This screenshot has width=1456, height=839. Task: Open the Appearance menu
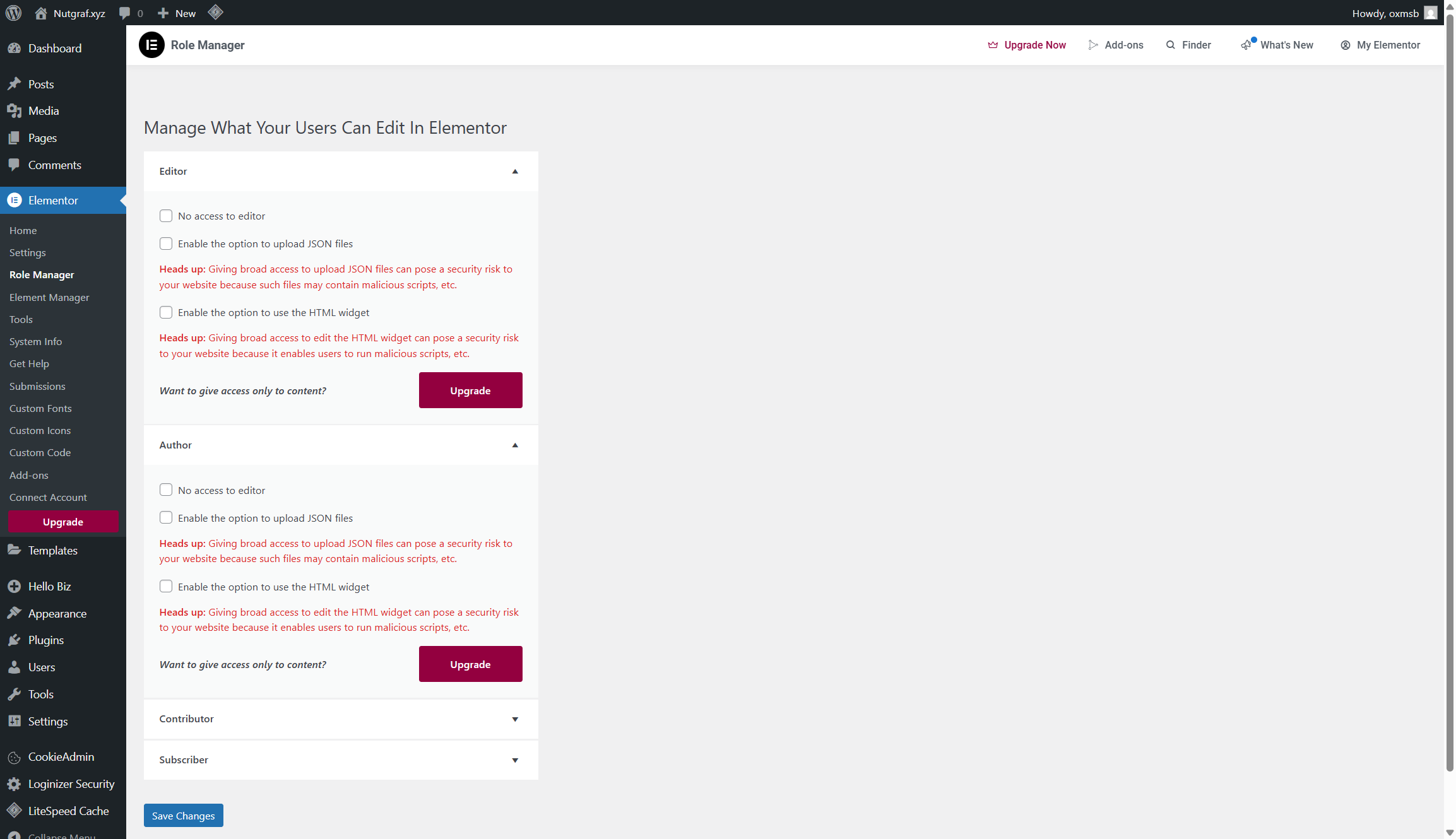57,613
